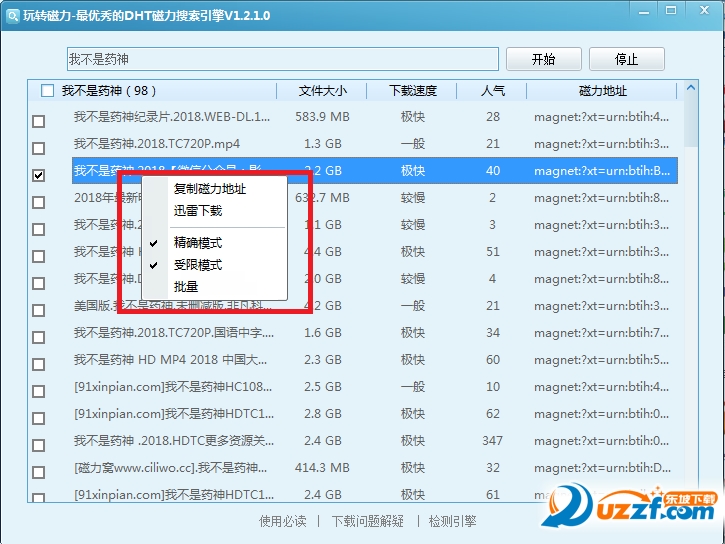Select file name 我不是药神纪录片.2018.WEB-DL
This screenshot has width=725, height=544.
[x=172, y=117]
